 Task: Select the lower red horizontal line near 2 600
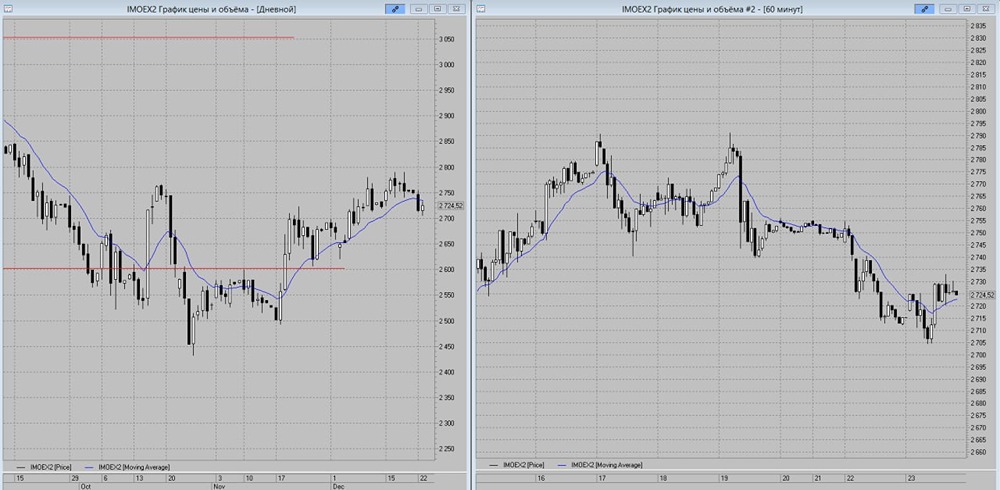pyautogui.click(x=173, y=268)
